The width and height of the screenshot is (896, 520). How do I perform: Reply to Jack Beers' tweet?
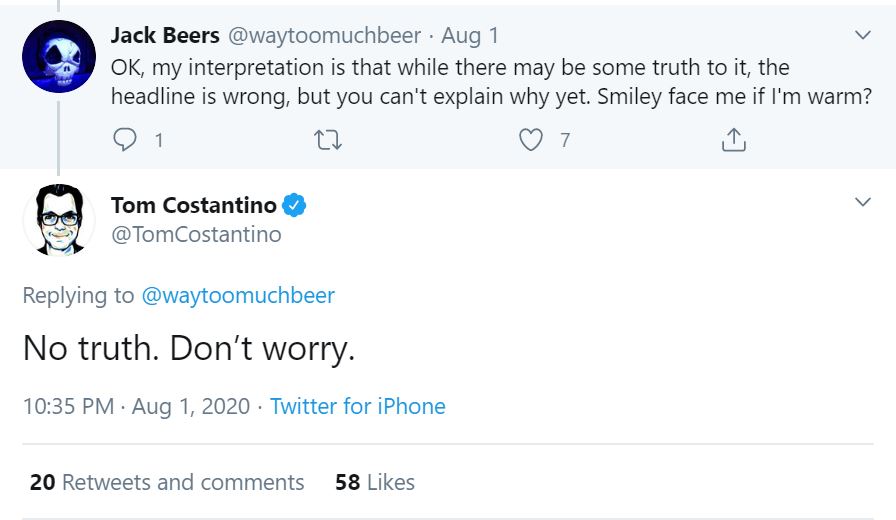click(125, 141)
